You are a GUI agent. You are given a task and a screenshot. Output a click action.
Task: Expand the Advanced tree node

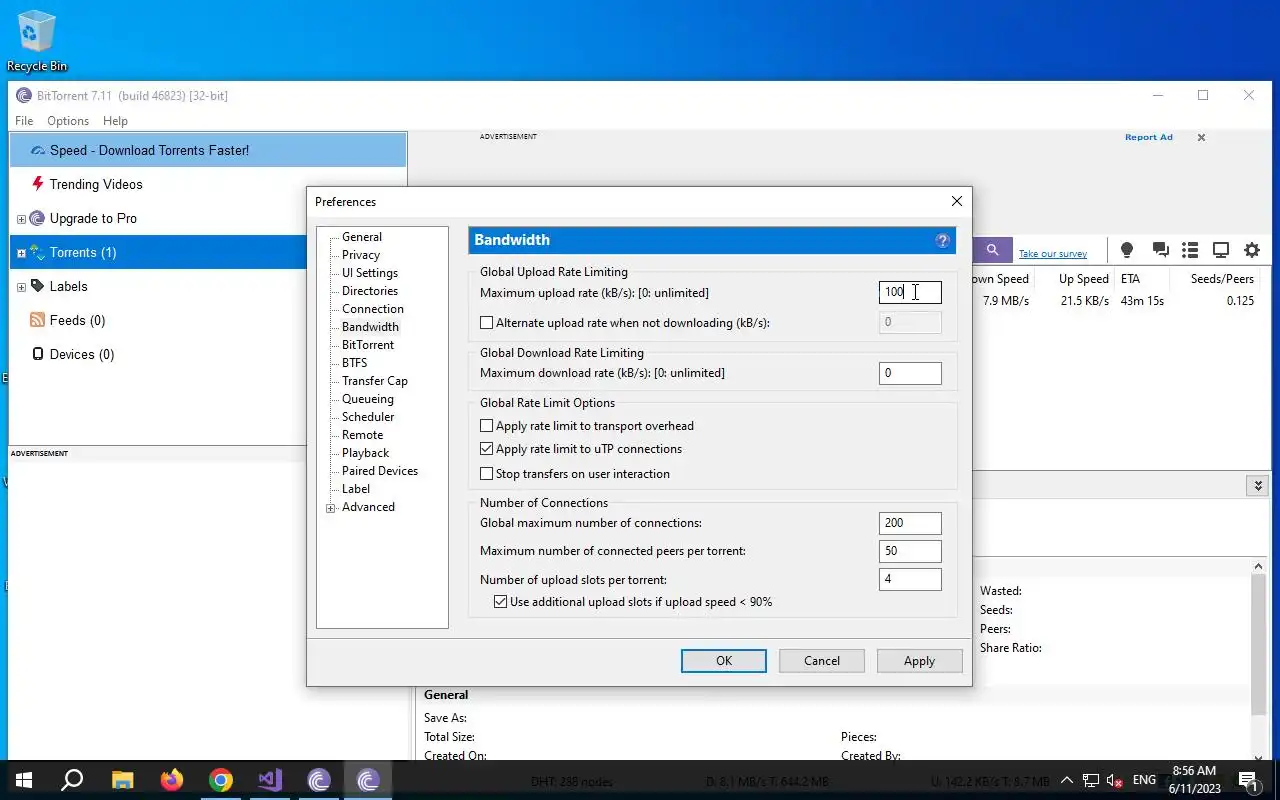(x=331, y=508)
